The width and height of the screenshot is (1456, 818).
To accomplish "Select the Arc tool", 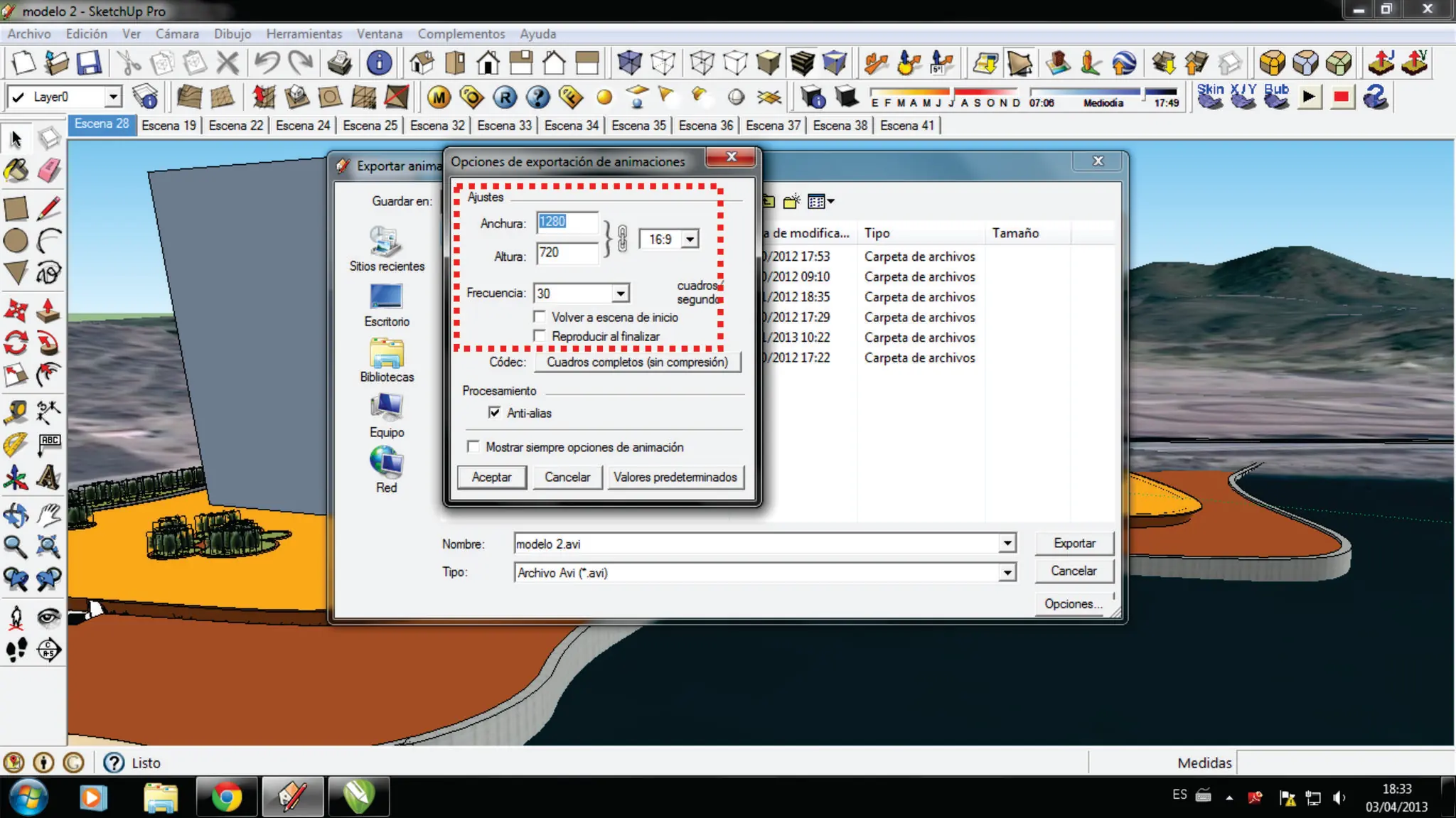I will pyautogui.click(x=48, y=241).
